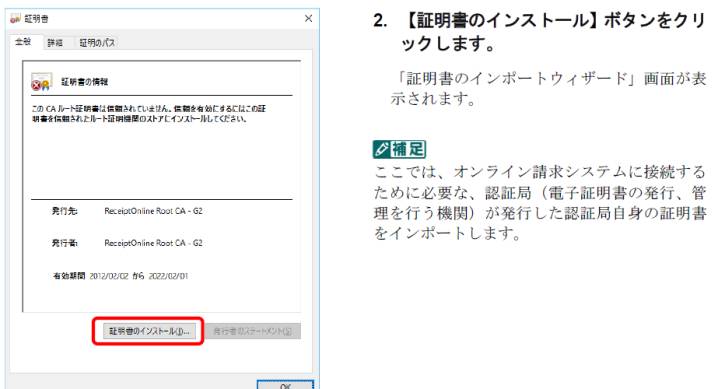Open the 証明のパス tab
The width and height of the screenshot is (718, 389).
(97, 43)
